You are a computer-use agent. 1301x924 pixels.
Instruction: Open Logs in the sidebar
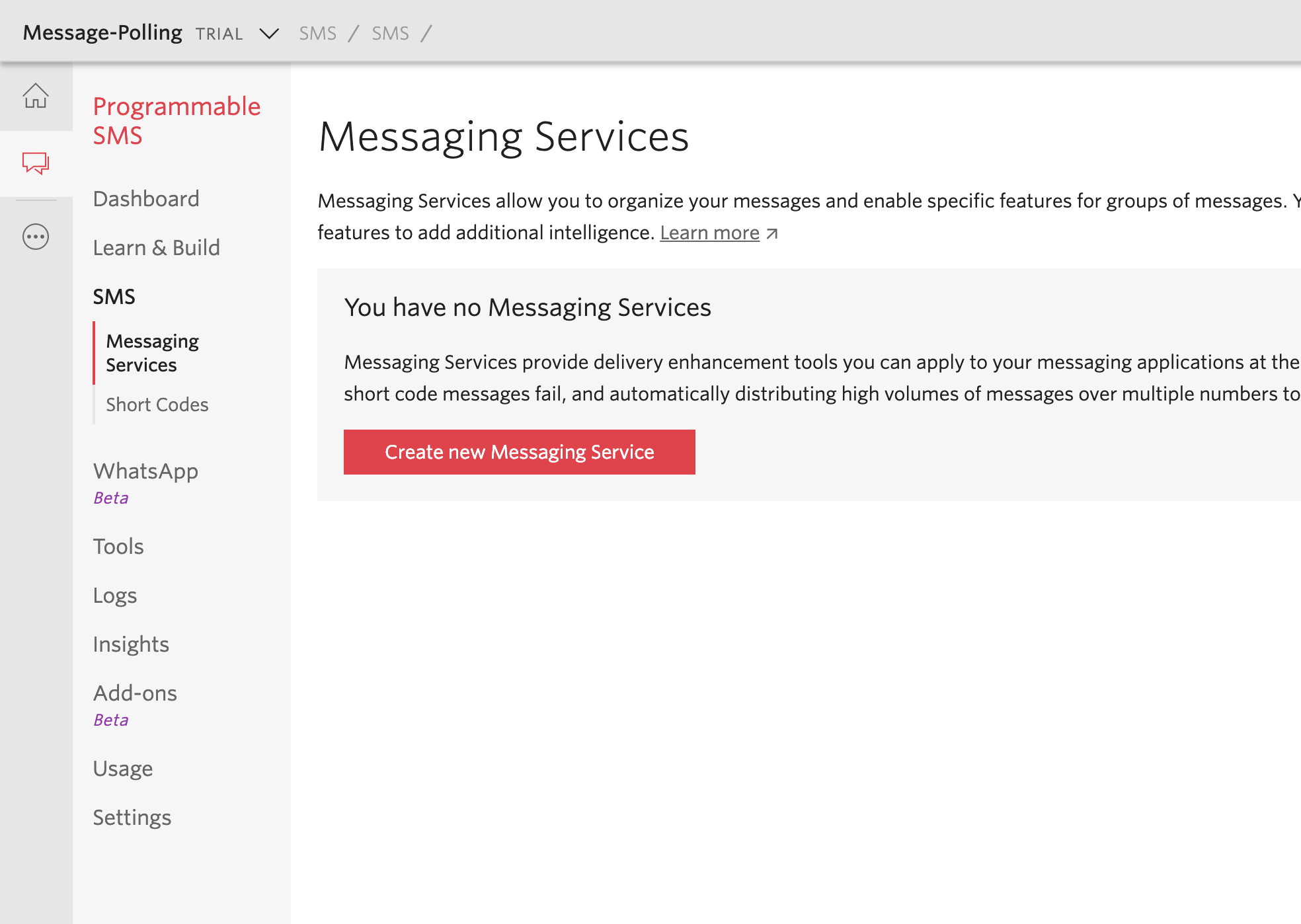[x=115, y=596]
